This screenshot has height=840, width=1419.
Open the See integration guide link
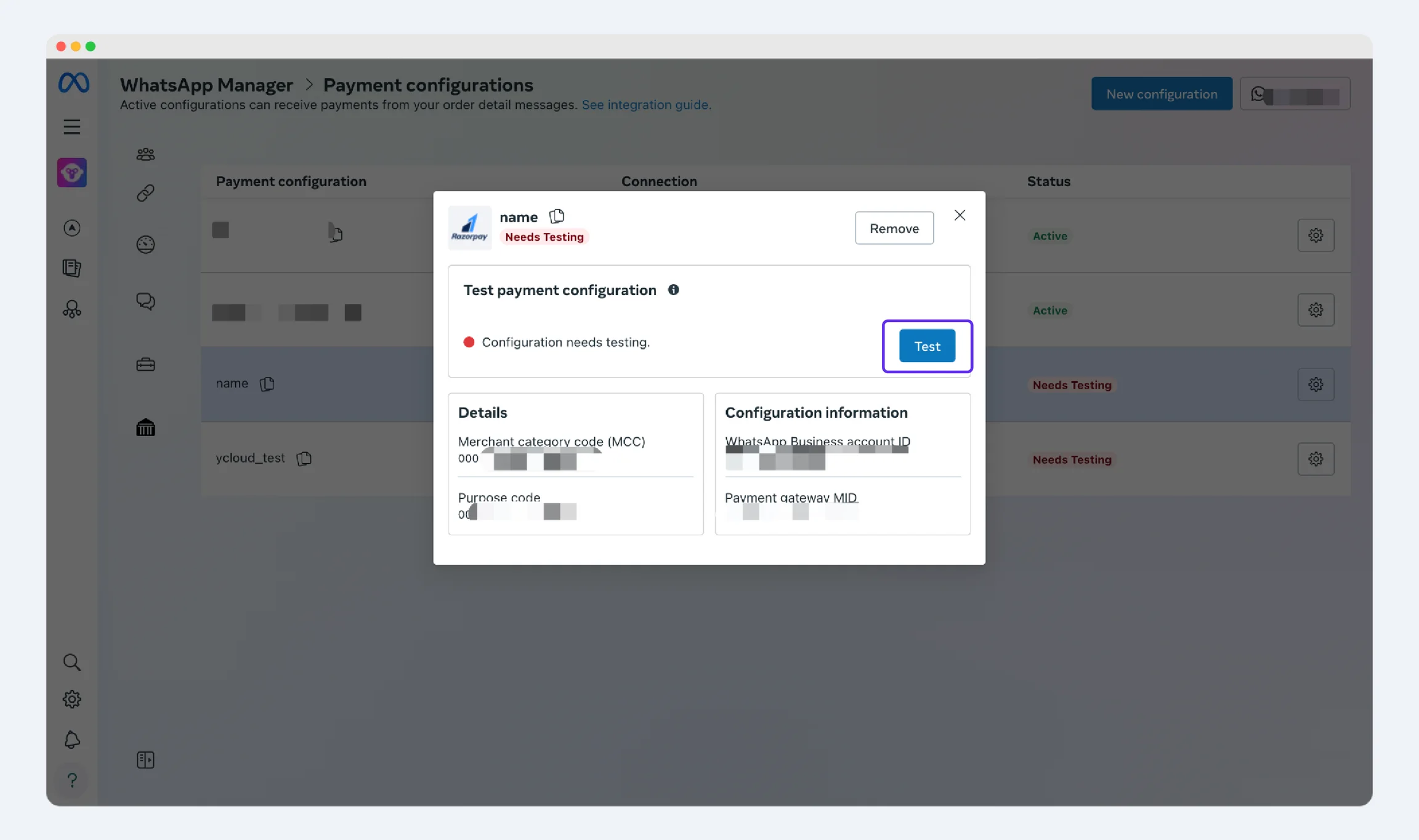[646, 105]
